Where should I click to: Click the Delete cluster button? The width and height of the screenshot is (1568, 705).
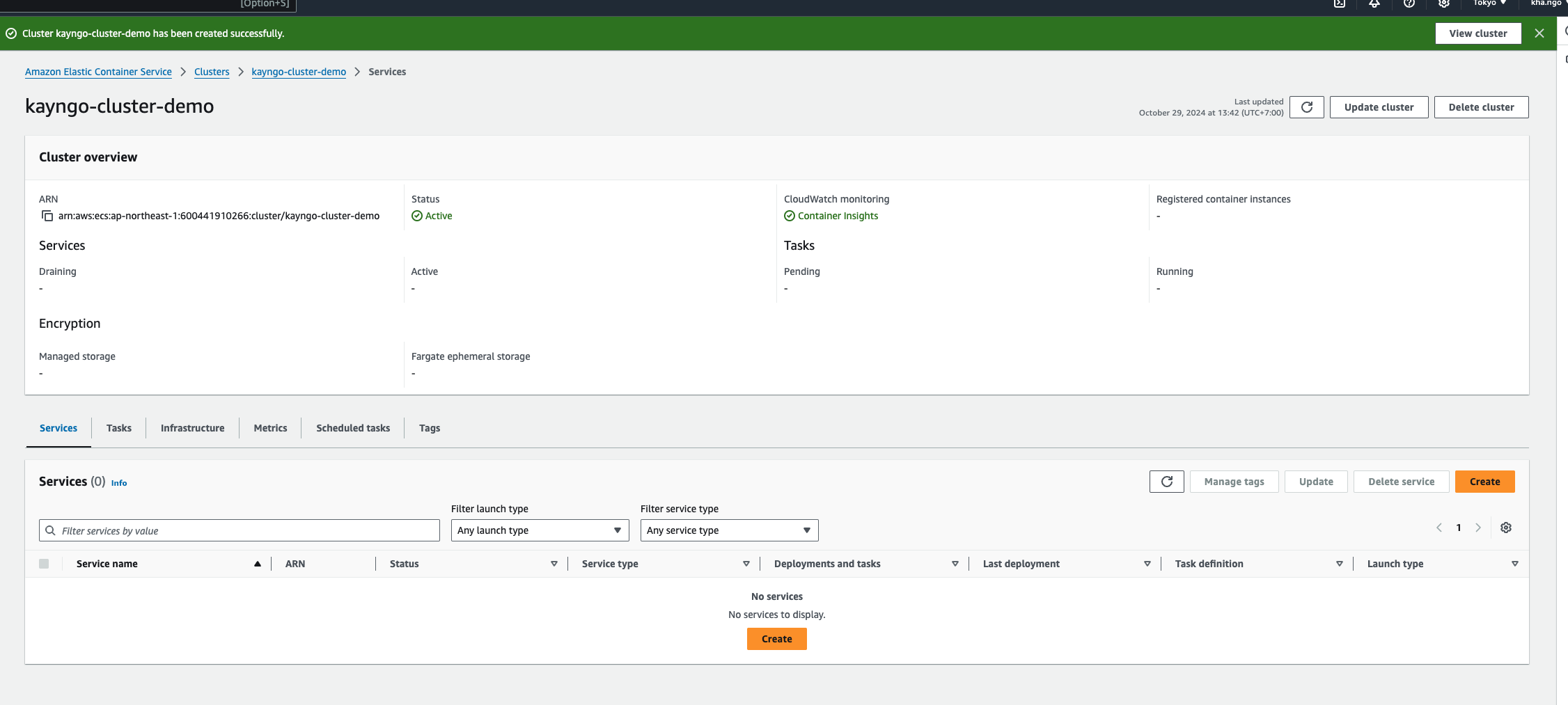click(x=1481, y=107)
